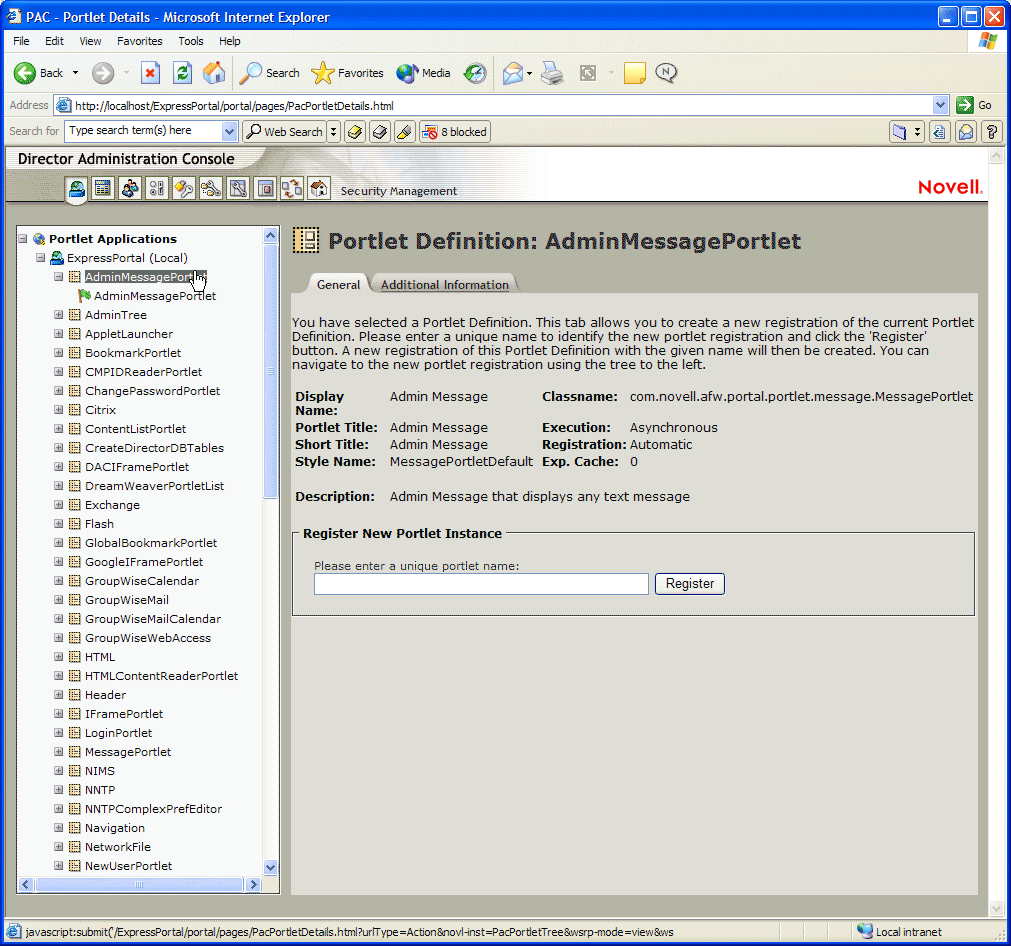Image resolution: width=1011 pixels, height=946 pixels.
Task: Collapse the ExpressPortal (Local) node
Action: coord(41,257)
